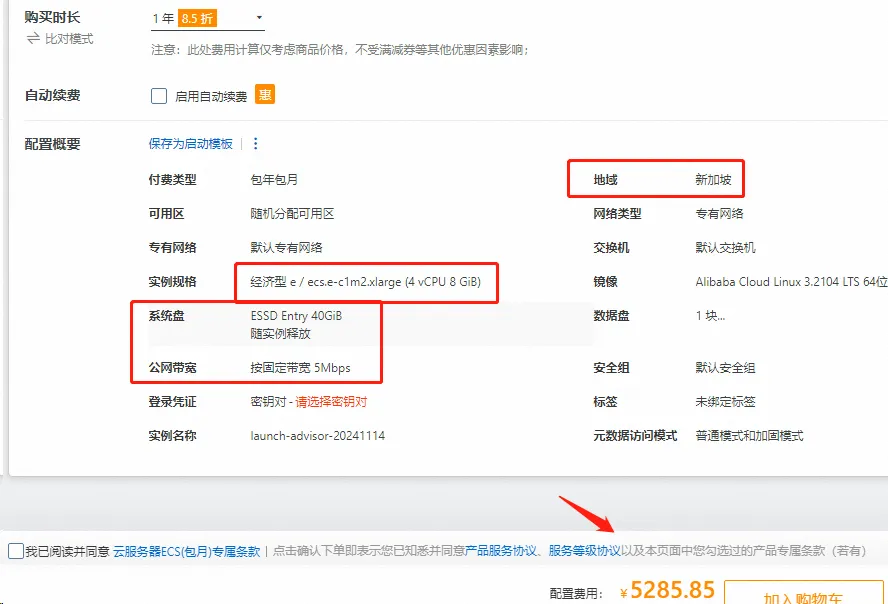Open the 1年 purchase duration dropdown
This screenshot has width=888, height=604.
(x=207, y=18)
